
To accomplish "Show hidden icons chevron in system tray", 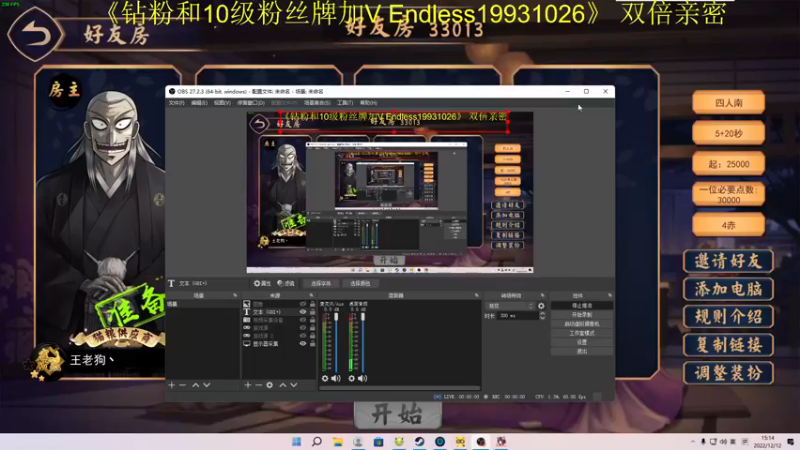I will point(693,442).
